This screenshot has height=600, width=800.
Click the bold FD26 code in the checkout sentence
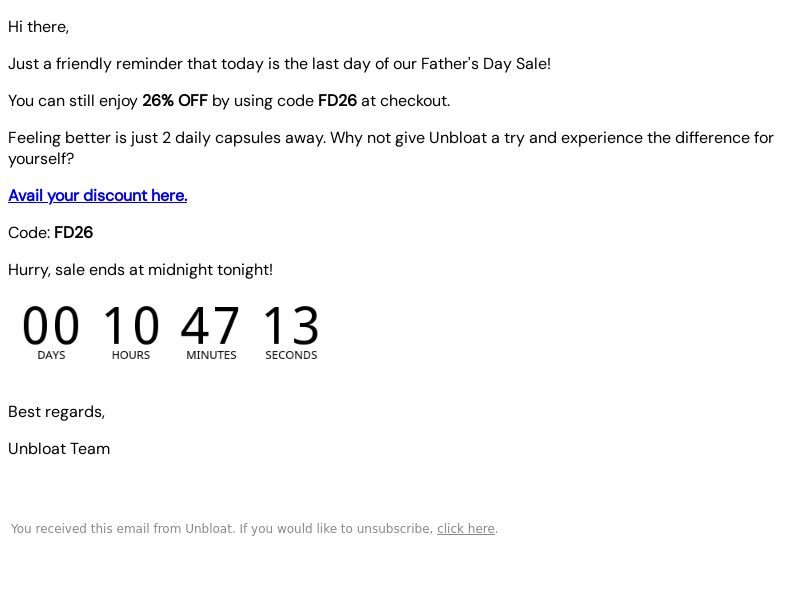(x=337, y=101)
